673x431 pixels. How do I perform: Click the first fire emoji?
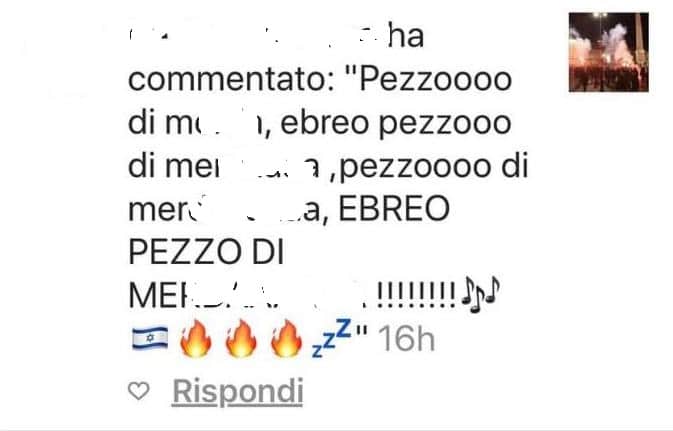coord(196,338)
